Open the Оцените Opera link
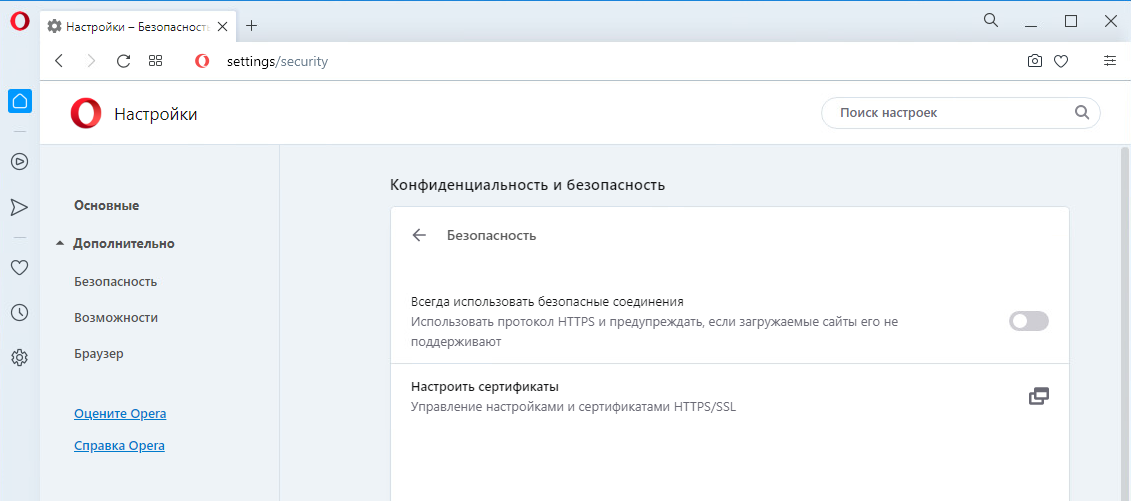Image resolution: width=1131 pixels, height=501 pixels. tap(120, 414)
